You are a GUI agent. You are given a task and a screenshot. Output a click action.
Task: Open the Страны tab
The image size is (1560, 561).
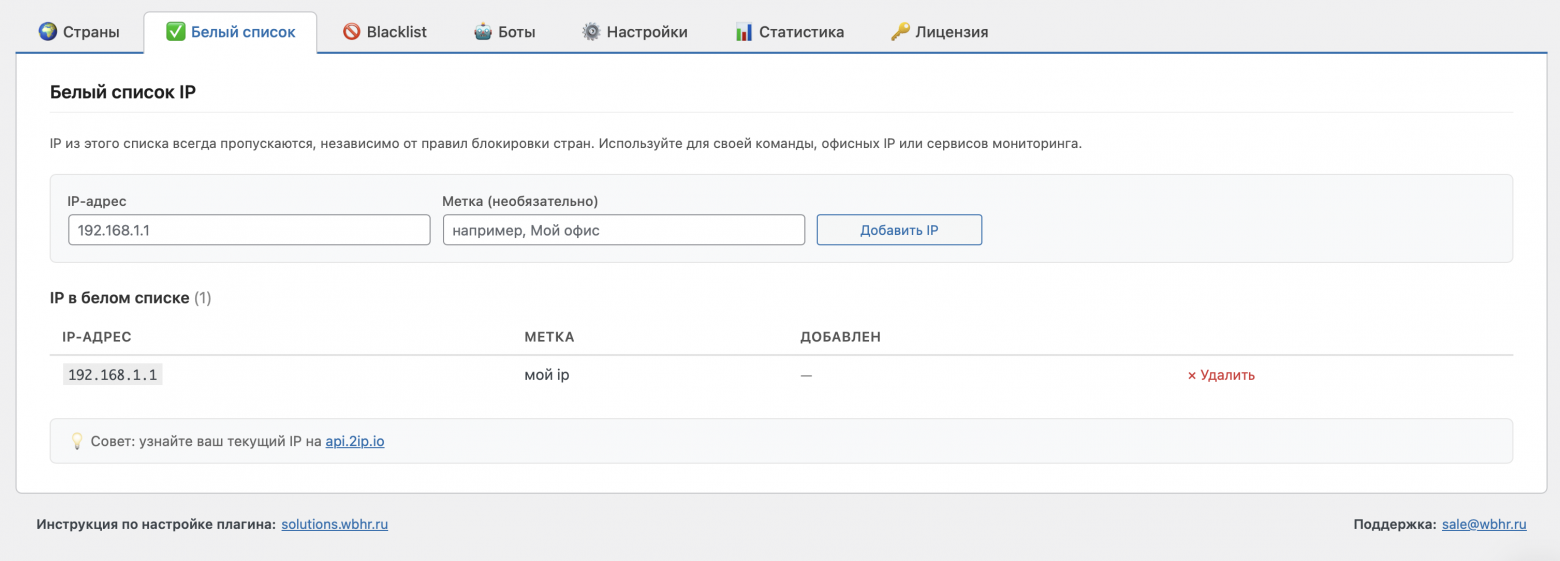tap(78, 32)
